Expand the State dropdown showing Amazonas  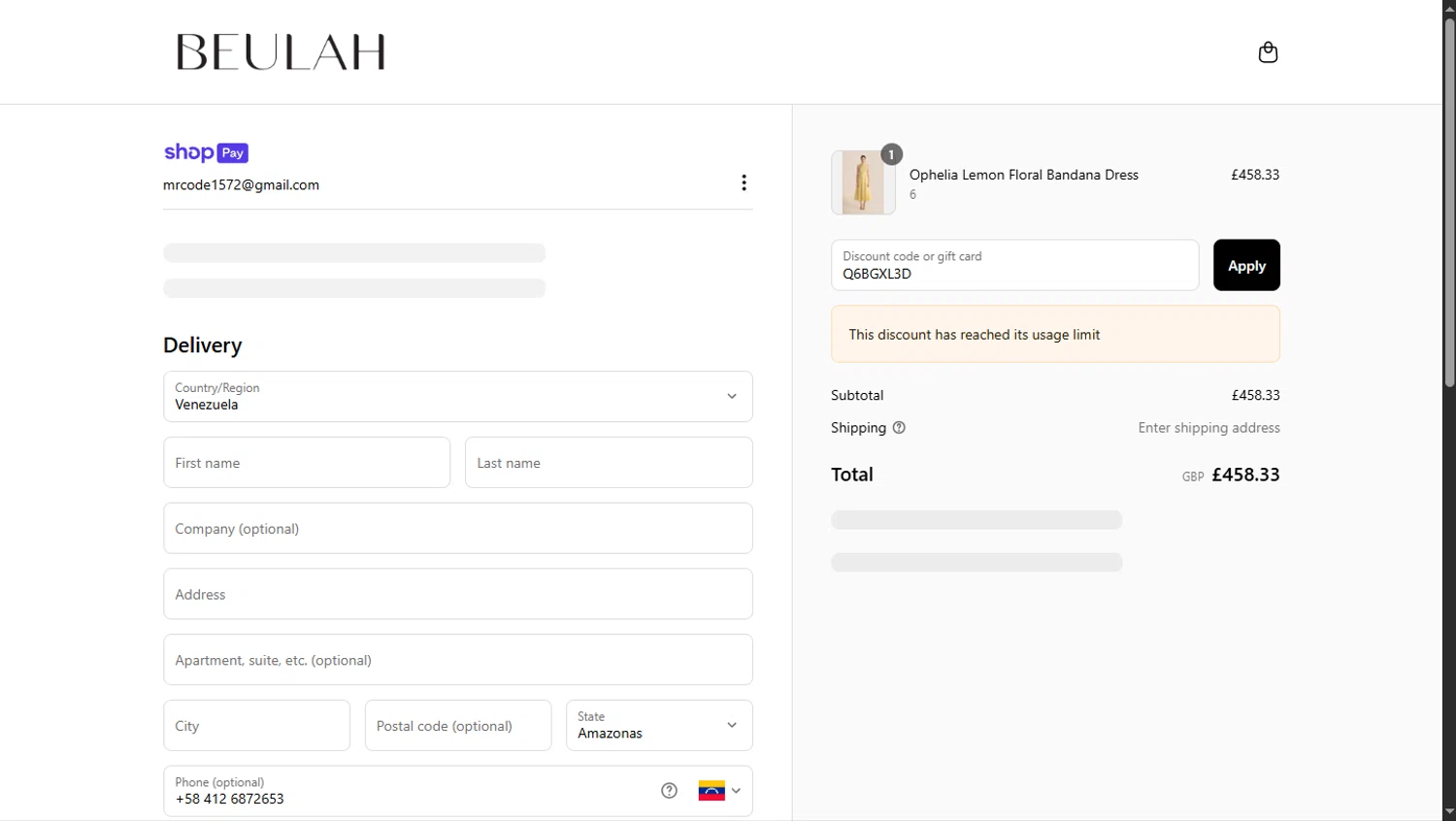pyautogui.click(x=659, y=725)
